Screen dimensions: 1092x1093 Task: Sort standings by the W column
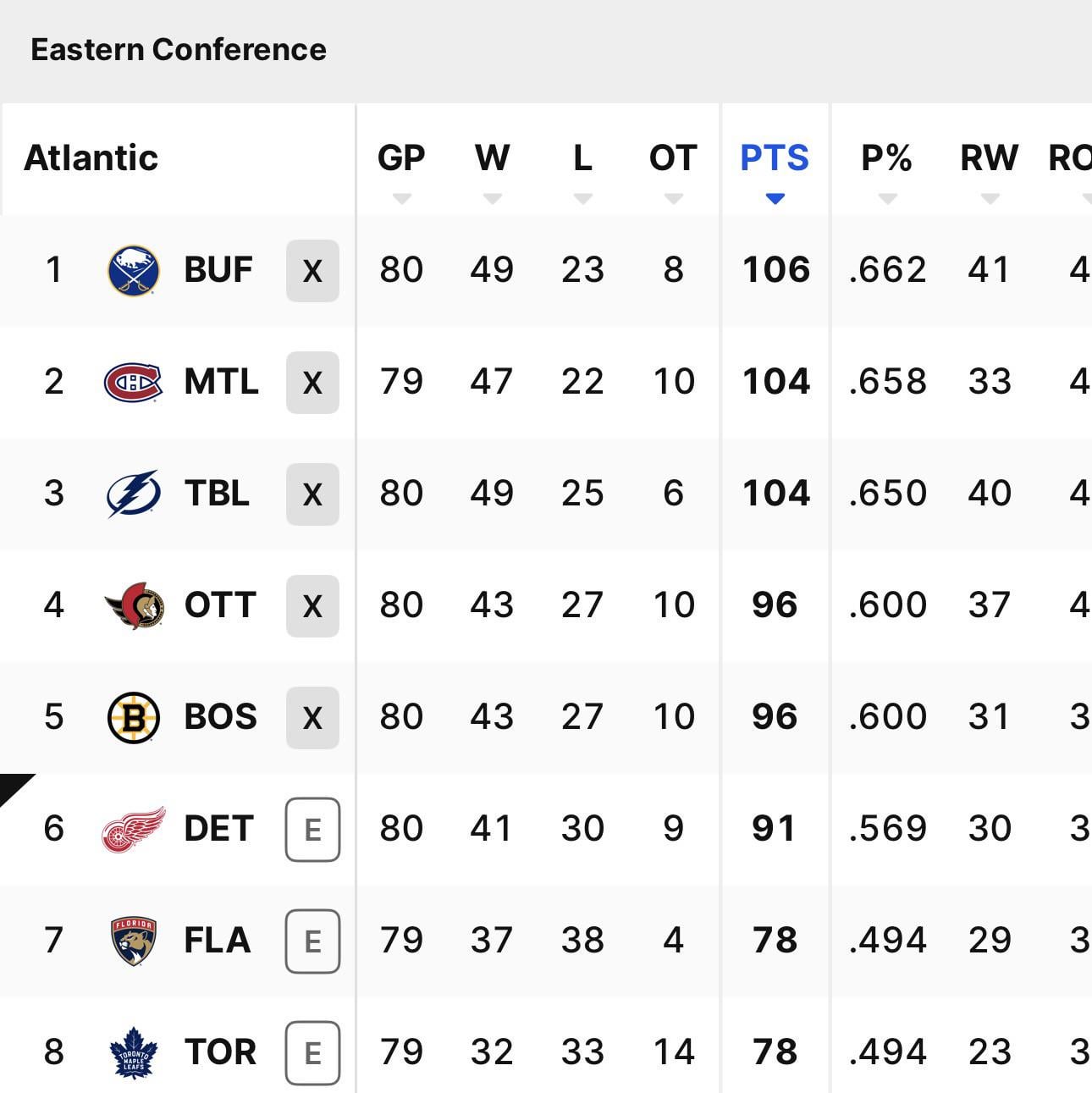(x=492, y=159)
